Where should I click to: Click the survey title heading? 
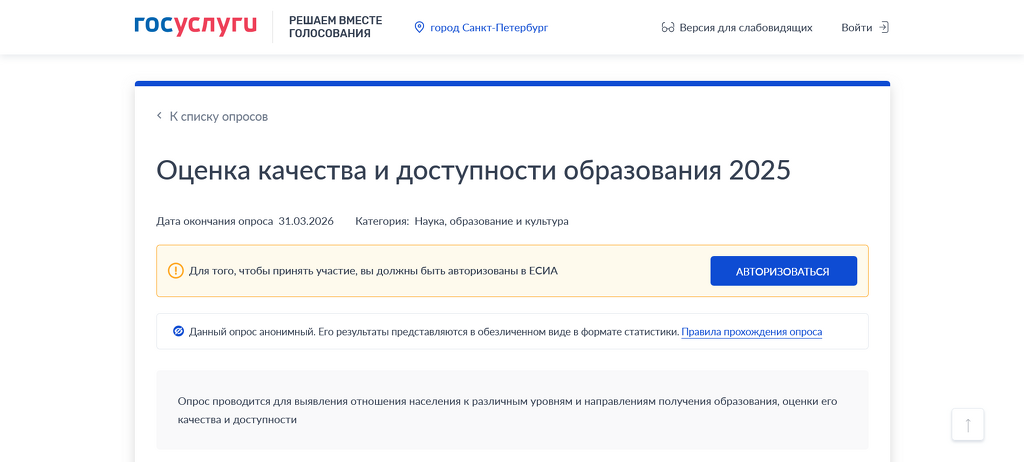pyautogui.click(x=473, y=169)
